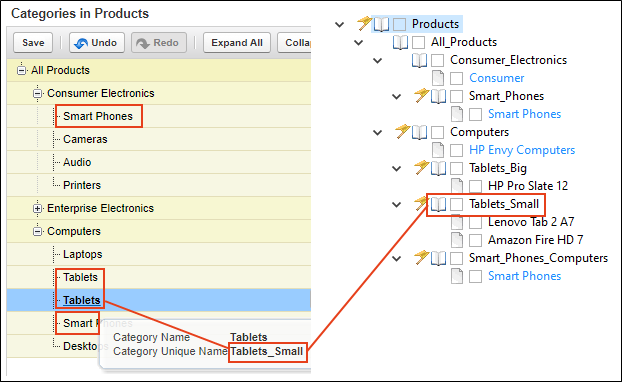Check the Products root checkbox

399,24
